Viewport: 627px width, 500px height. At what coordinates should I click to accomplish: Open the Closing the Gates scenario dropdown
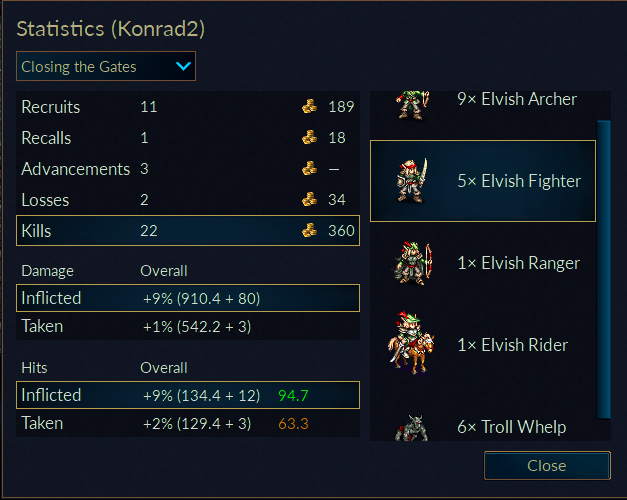pyautogui.click(x=106, y=66)
